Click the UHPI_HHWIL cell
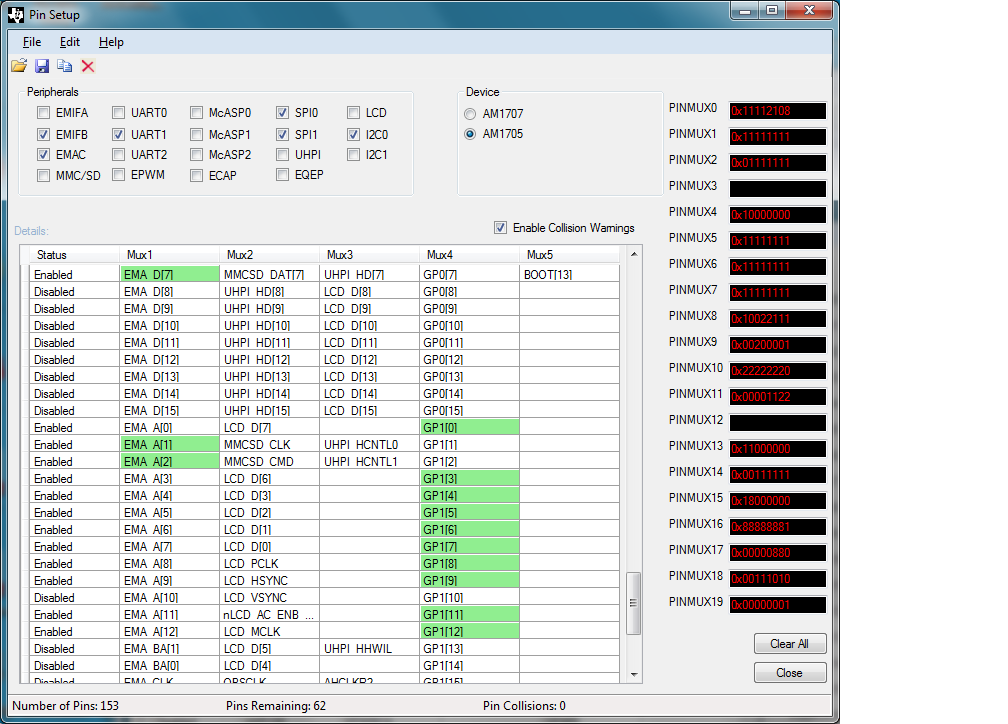The height and width of the screenshot is (724, 1008). pos(370,649)
